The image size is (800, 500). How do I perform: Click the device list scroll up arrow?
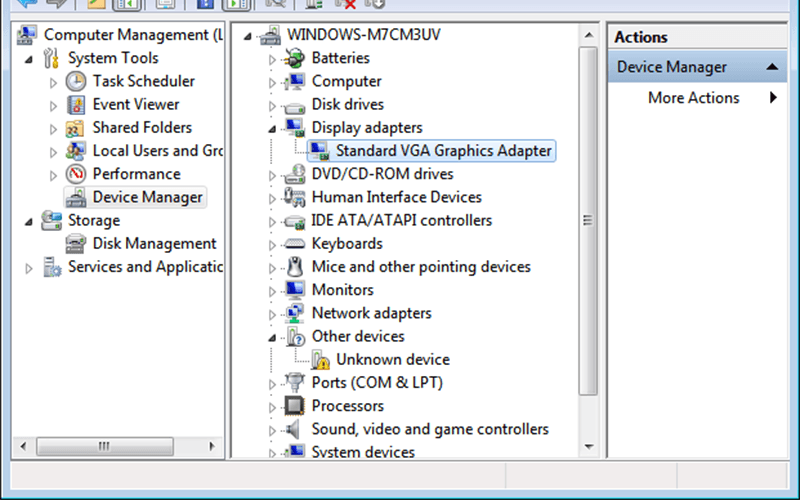coord(588,35)
